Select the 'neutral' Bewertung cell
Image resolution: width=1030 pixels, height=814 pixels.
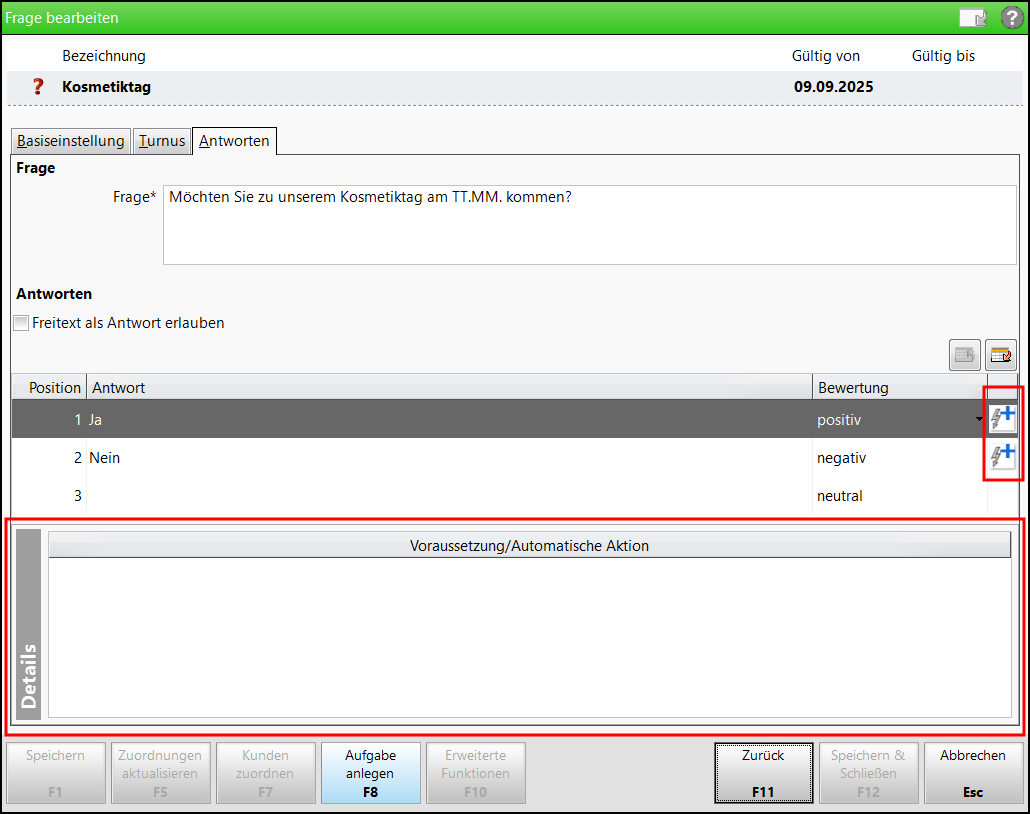tap(897, 496)
